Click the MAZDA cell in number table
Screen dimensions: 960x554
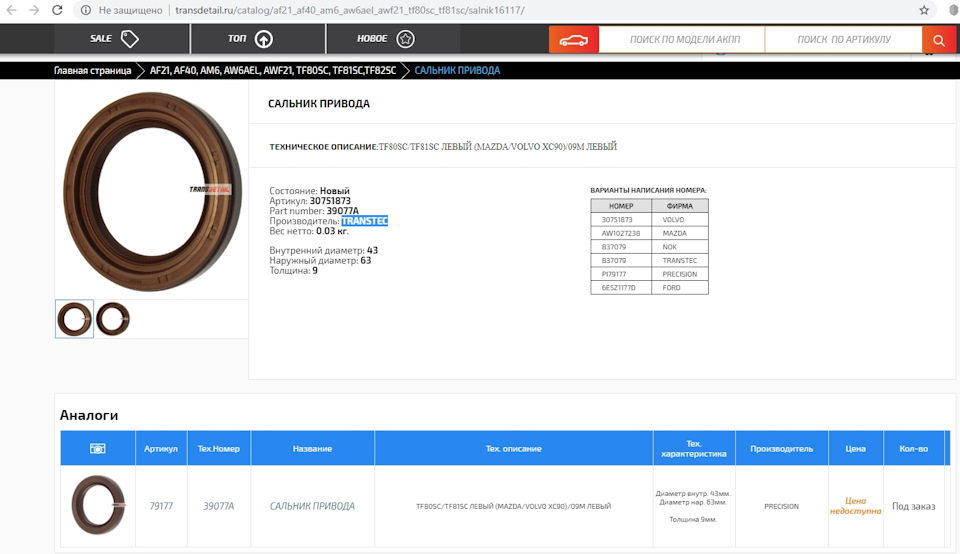click(680, 233)
